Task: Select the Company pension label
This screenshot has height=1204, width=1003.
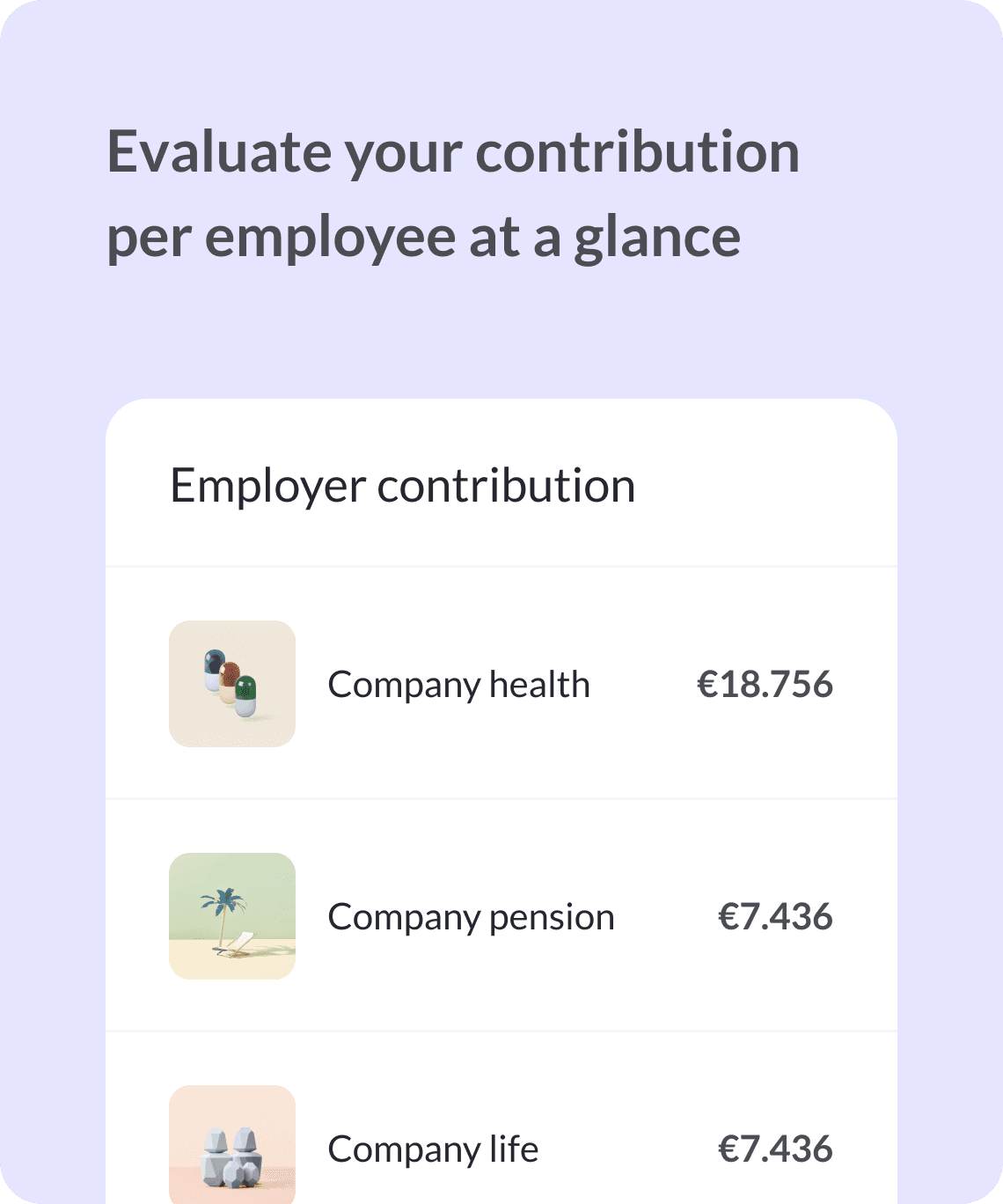Action: pyautogui.click(x=471, y=917)
